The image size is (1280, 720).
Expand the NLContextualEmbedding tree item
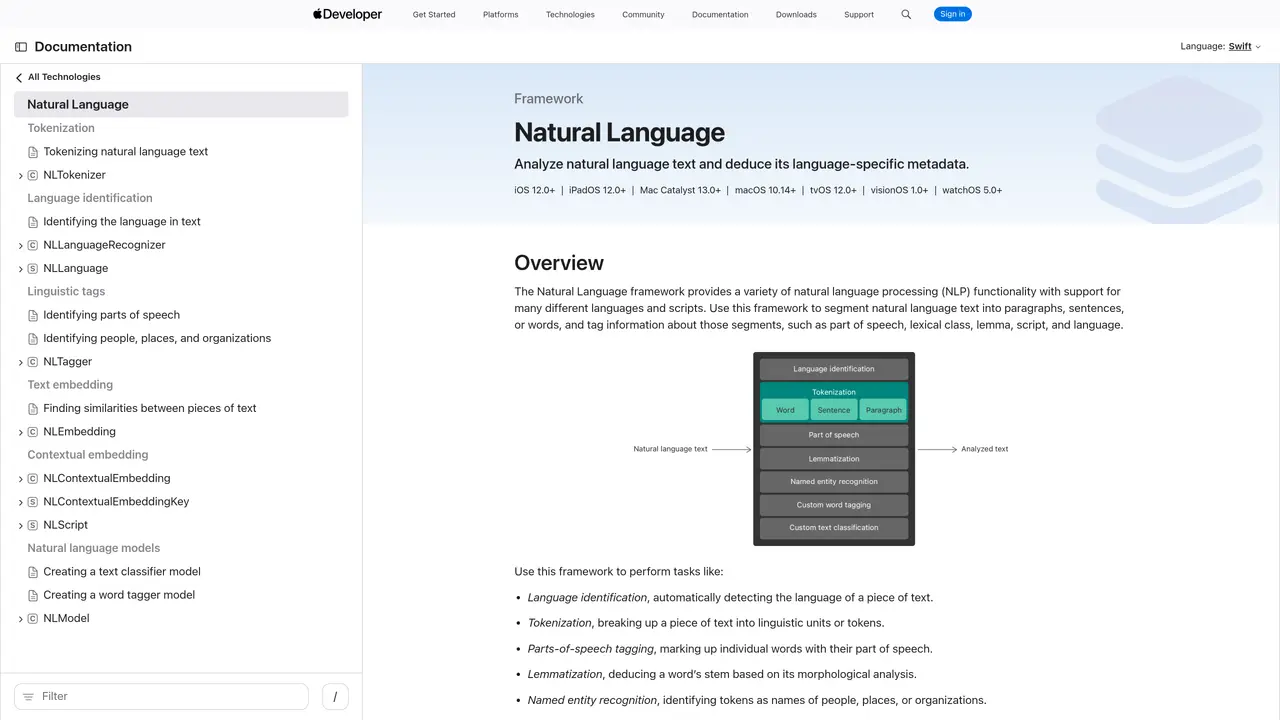[20, 479]
